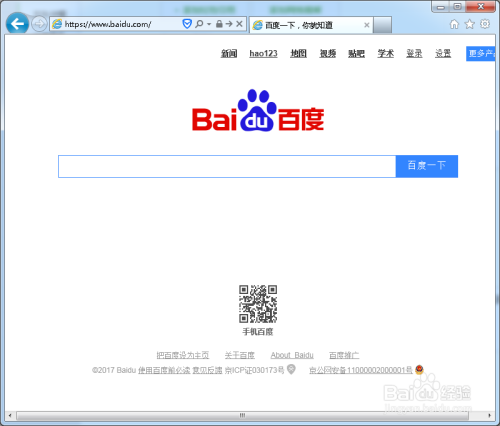Viewport: 500px width, 426px height.
Task: Click the Baidu logo image
Action: (x=258, y=111)
